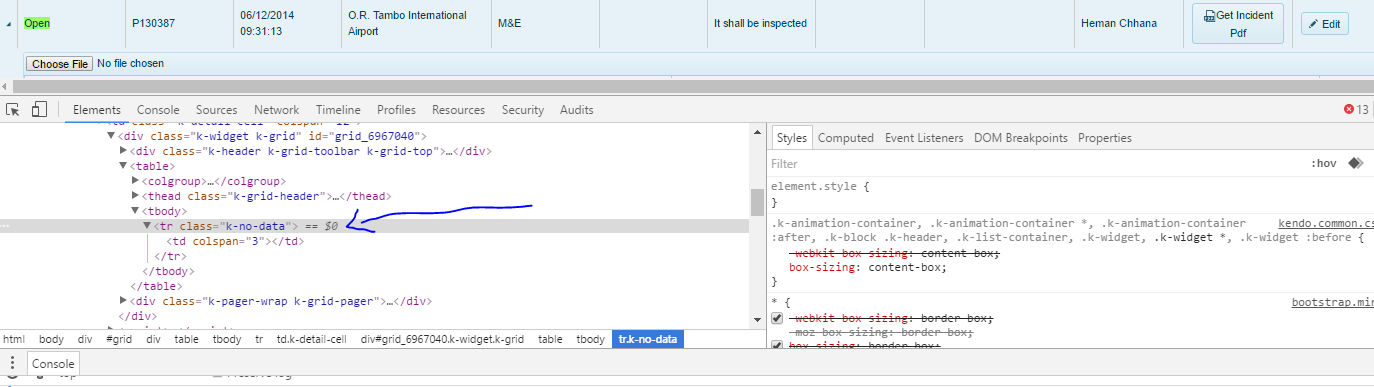Select the closing /tbody DOM line
The image size is (1374, 387).
pos(168,271)
